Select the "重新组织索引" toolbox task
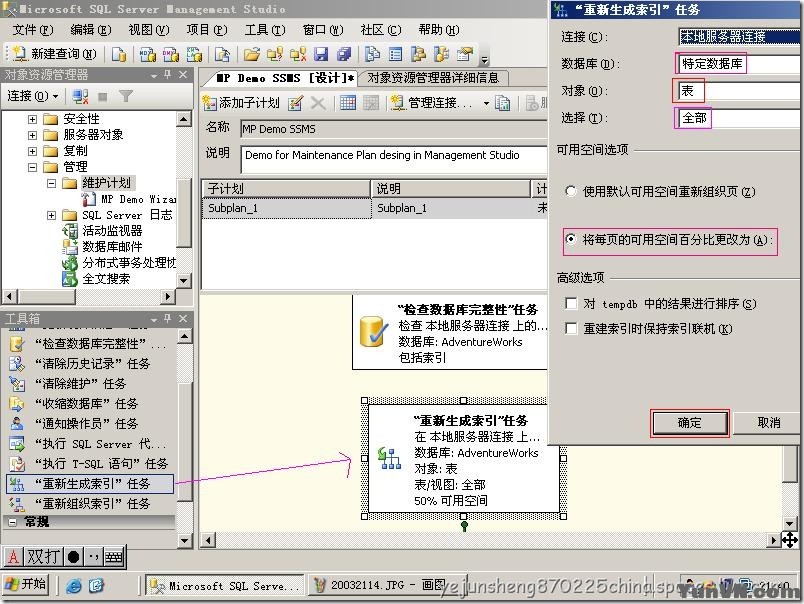 [92, 504]
